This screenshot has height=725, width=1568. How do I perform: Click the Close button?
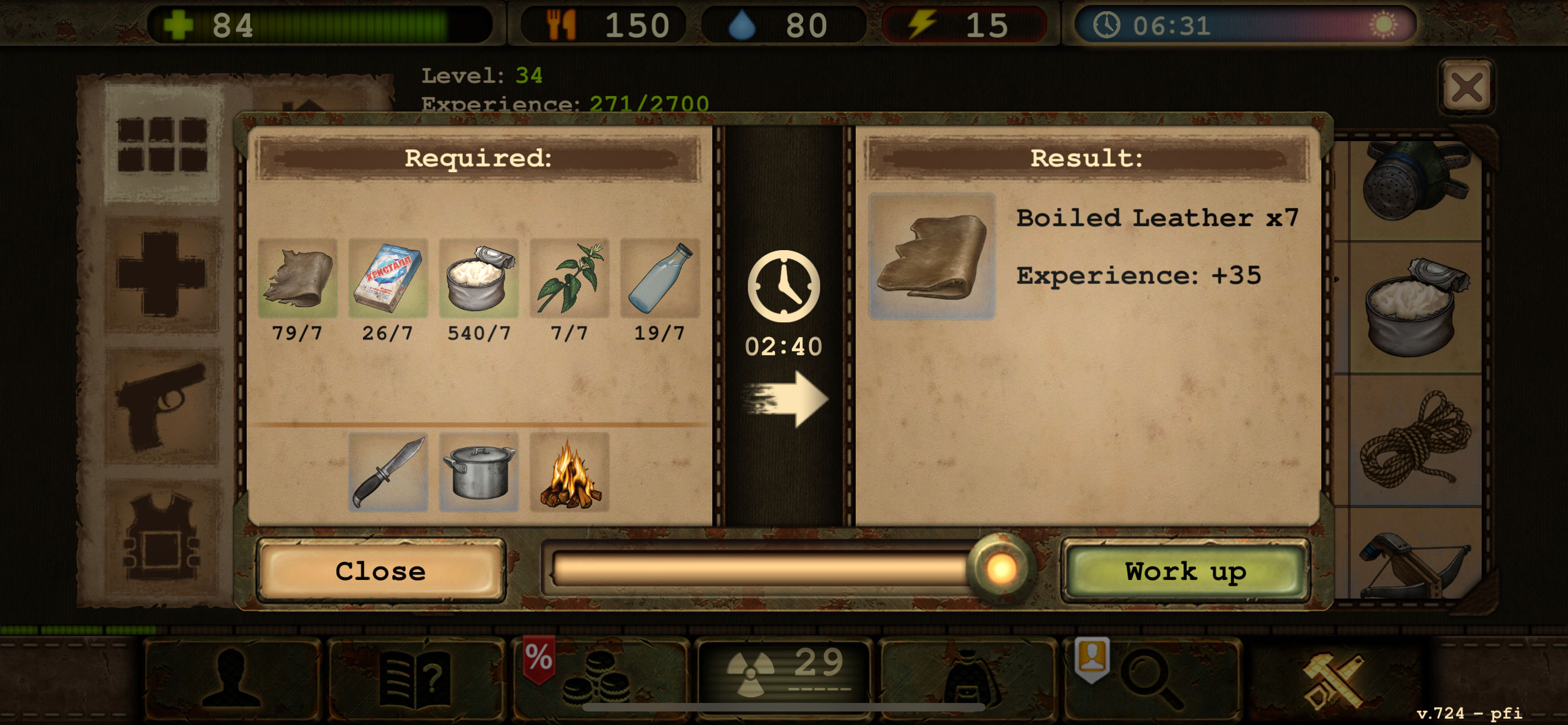tap(381, 570)
